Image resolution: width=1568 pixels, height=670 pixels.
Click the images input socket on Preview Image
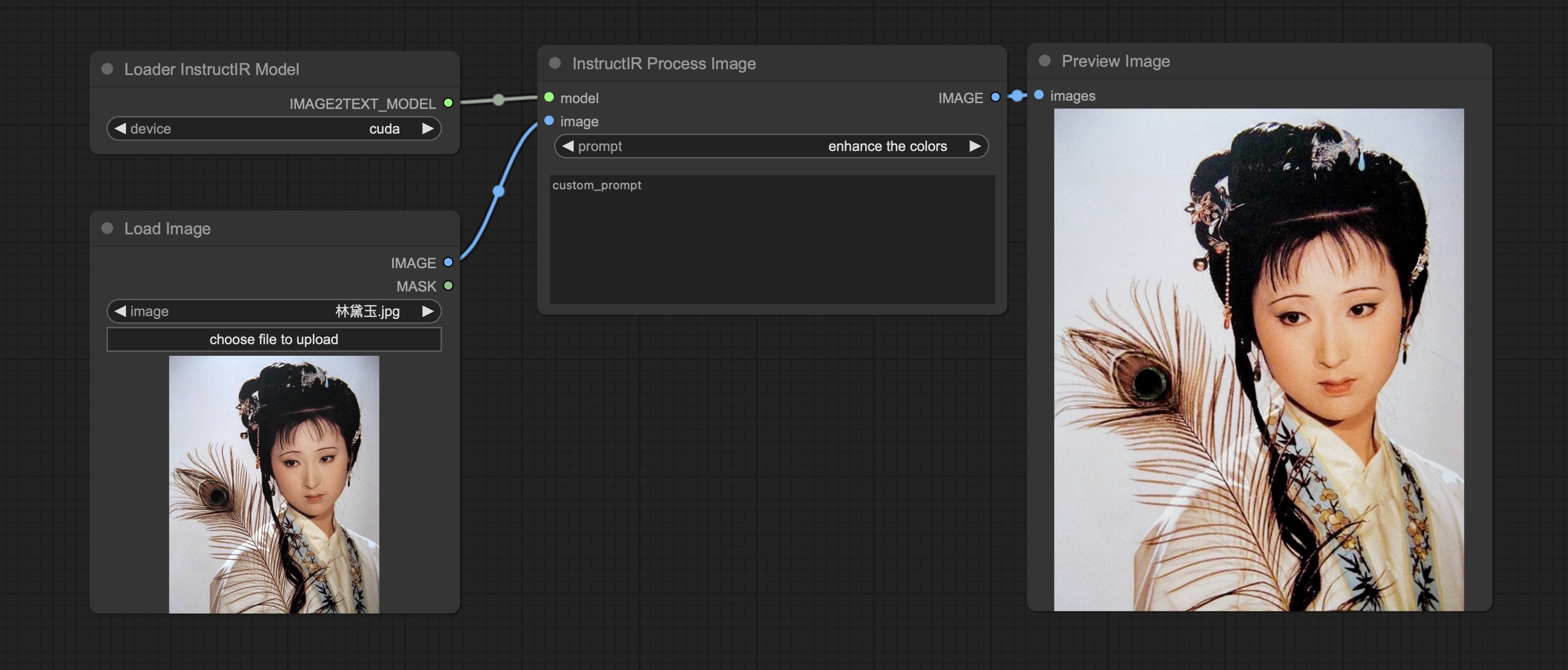coord(1039,95)
